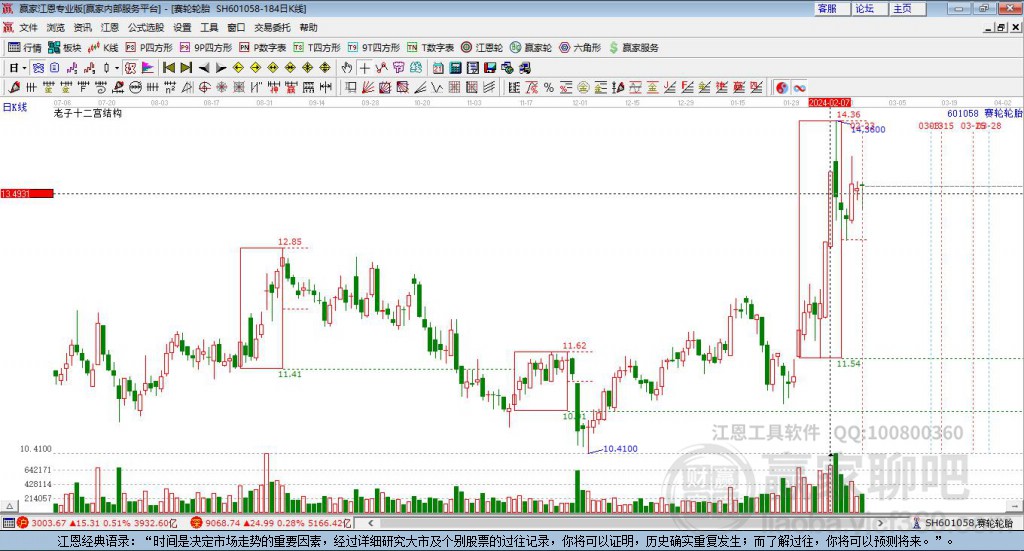The image size is (1024, 551).
Task: Open the 工具 menu
Action: 209,27
